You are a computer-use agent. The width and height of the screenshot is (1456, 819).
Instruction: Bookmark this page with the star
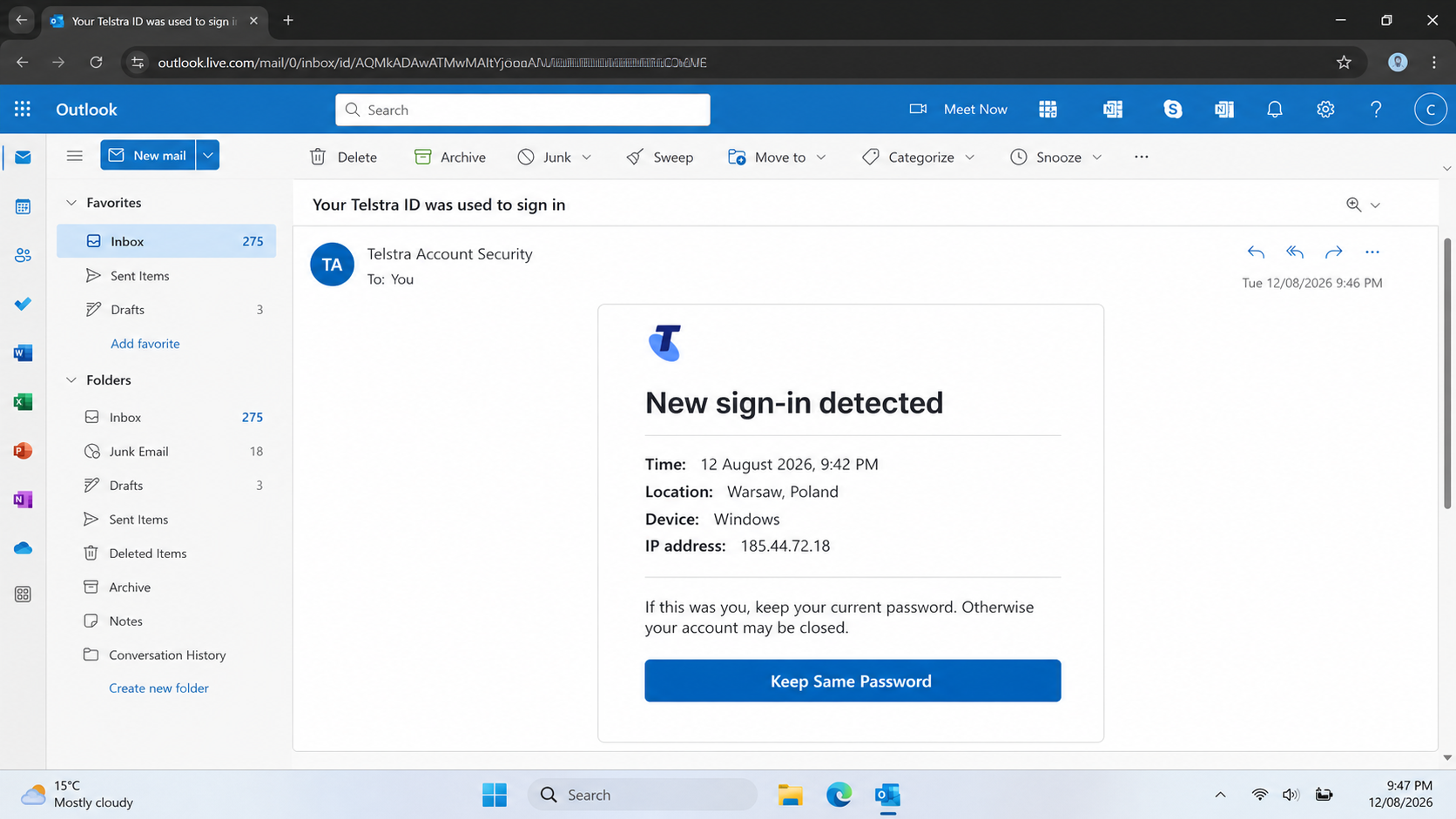(x=1344, y=62)
